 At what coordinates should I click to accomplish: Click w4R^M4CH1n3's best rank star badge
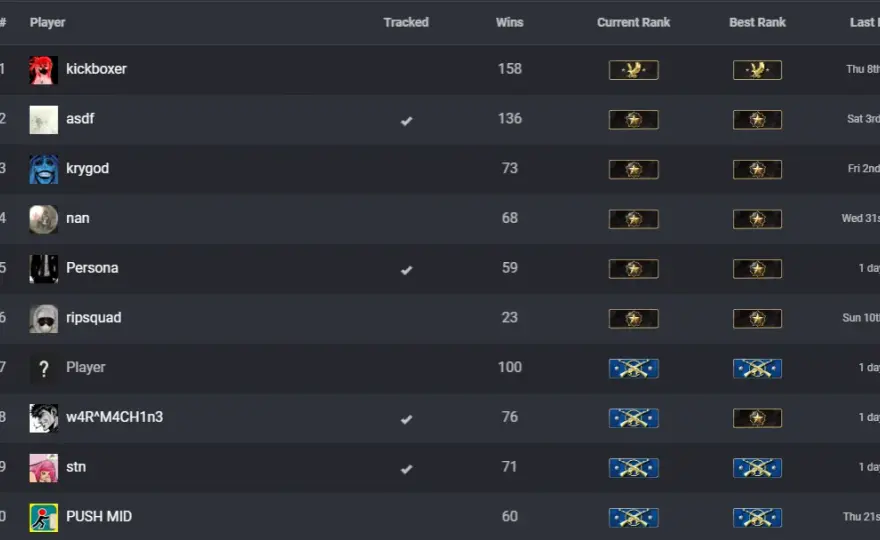pos(757,418)
